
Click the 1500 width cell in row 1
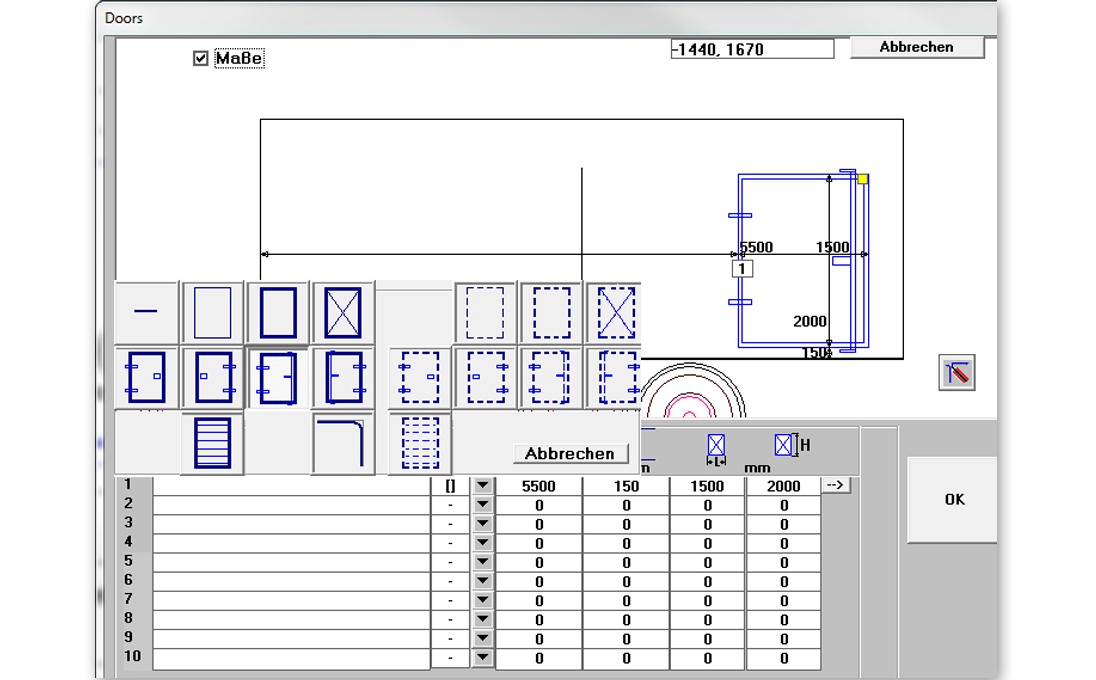tap(707, 486)
